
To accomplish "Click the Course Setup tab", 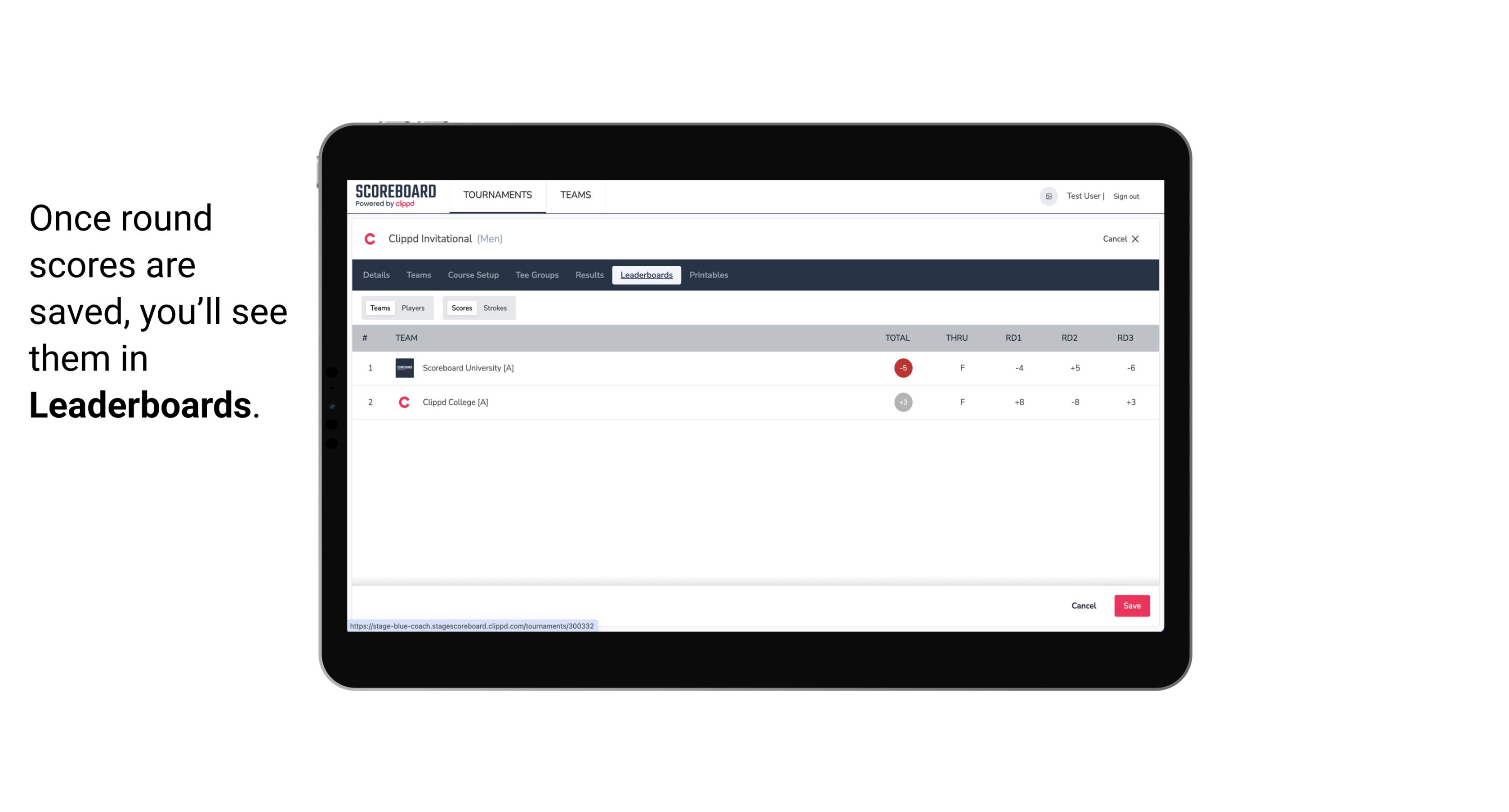I will [473, 275].
